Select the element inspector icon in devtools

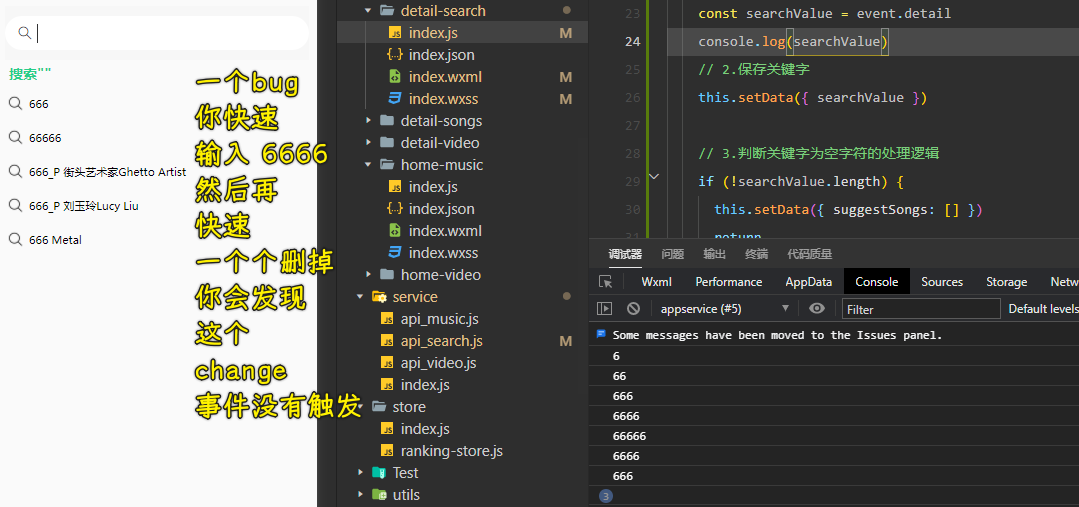pos(606,281)
